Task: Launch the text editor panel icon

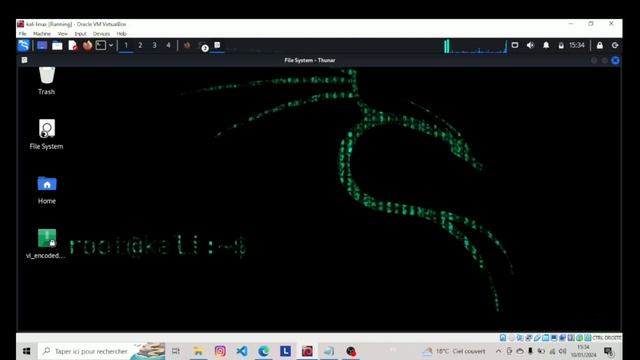Action: [x=73, y=45]
